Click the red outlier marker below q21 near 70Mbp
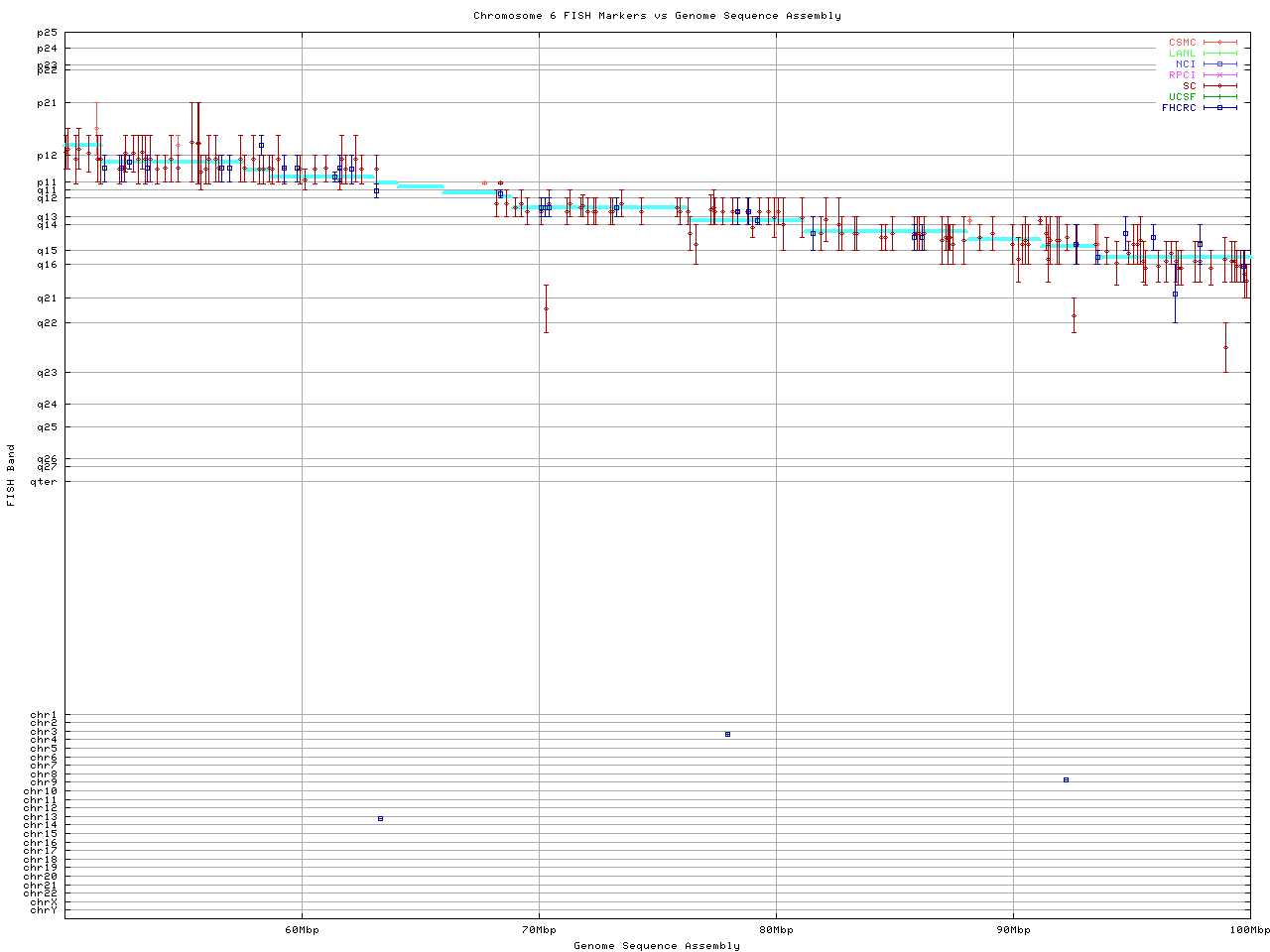The image size is (1270, 952). pos(546,308)
